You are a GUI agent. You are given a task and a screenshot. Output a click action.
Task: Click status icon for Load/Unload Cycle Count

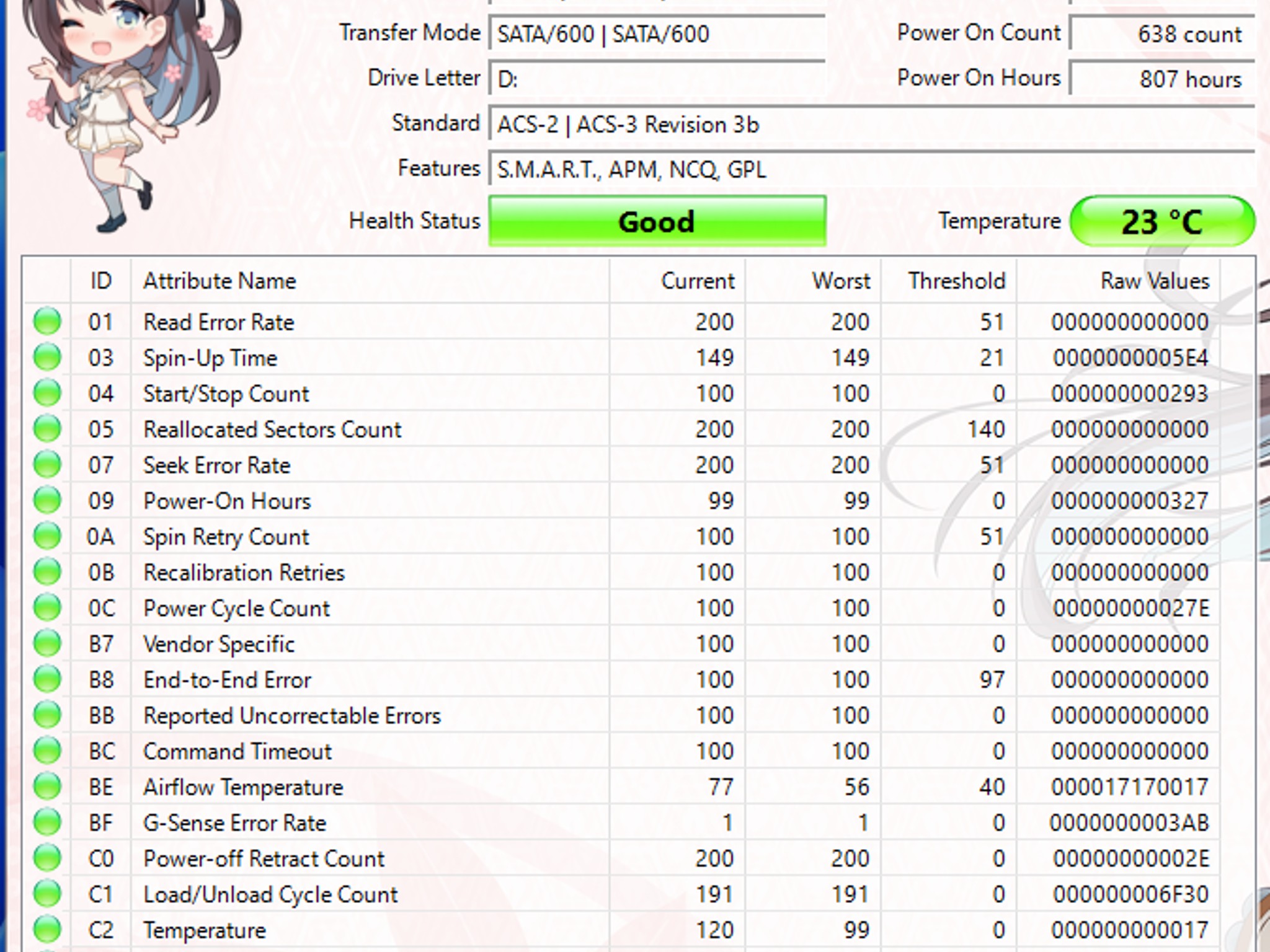[x=47, y=894]
